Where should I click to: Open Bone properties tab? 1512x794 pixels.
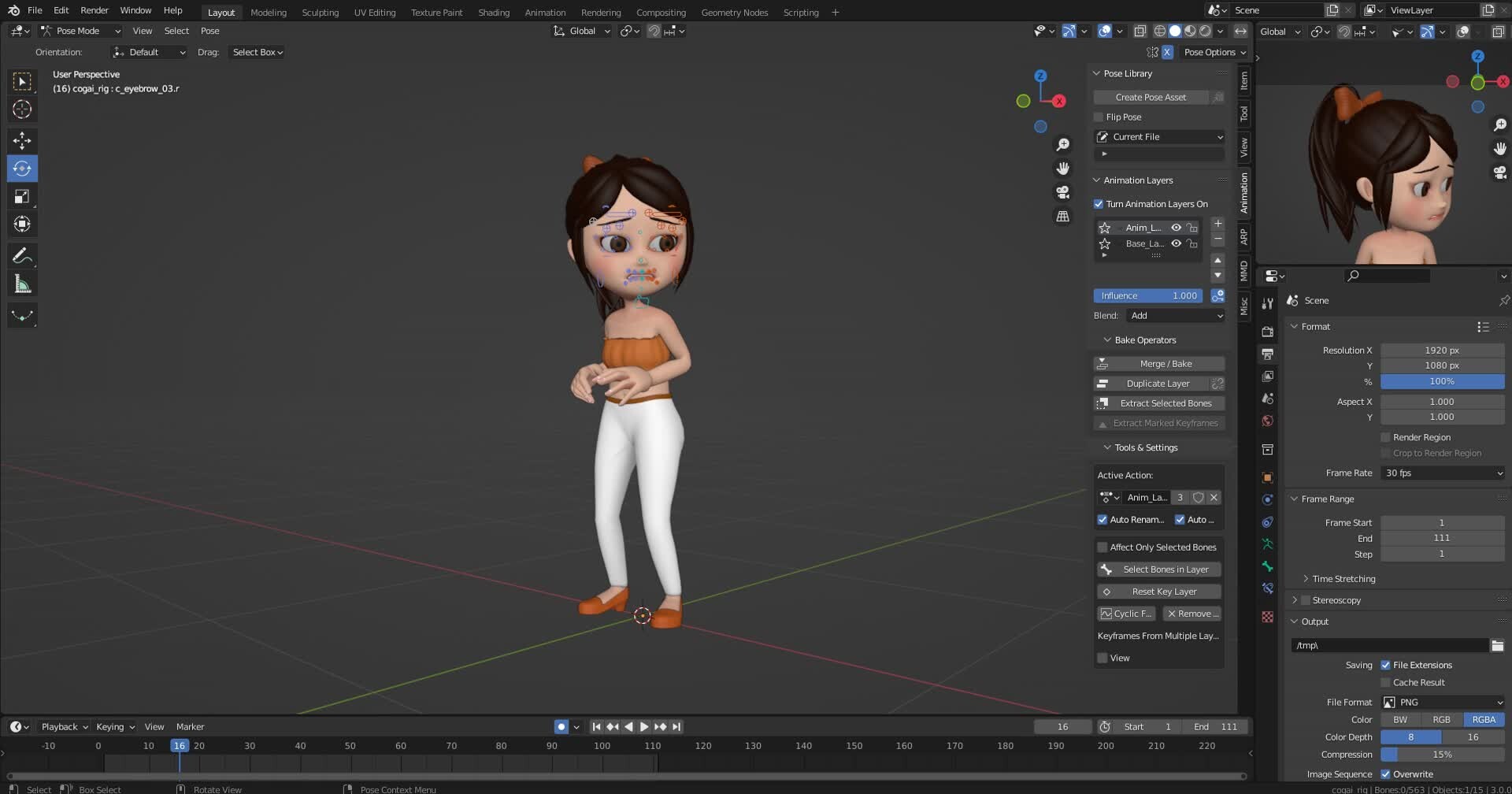1268,566
